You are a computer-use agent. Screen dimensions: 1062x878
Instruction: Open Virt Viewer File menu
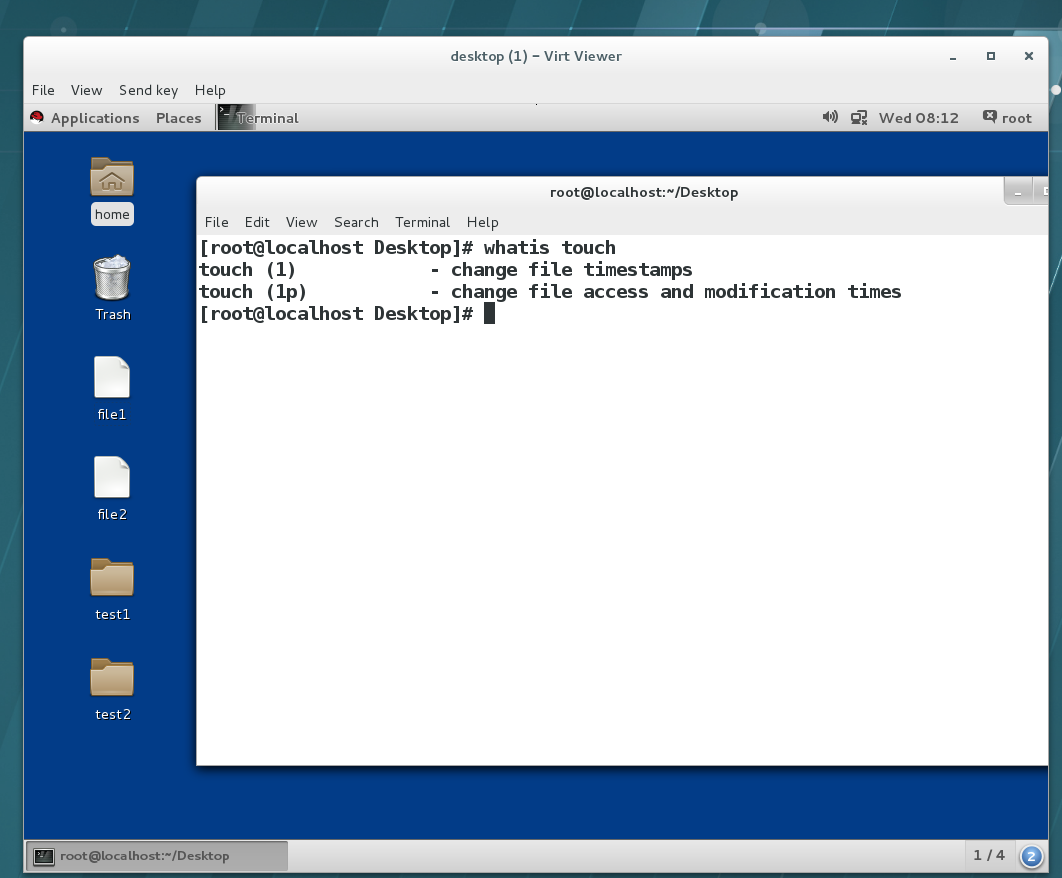pyautogui.click(x=43, y=90)
